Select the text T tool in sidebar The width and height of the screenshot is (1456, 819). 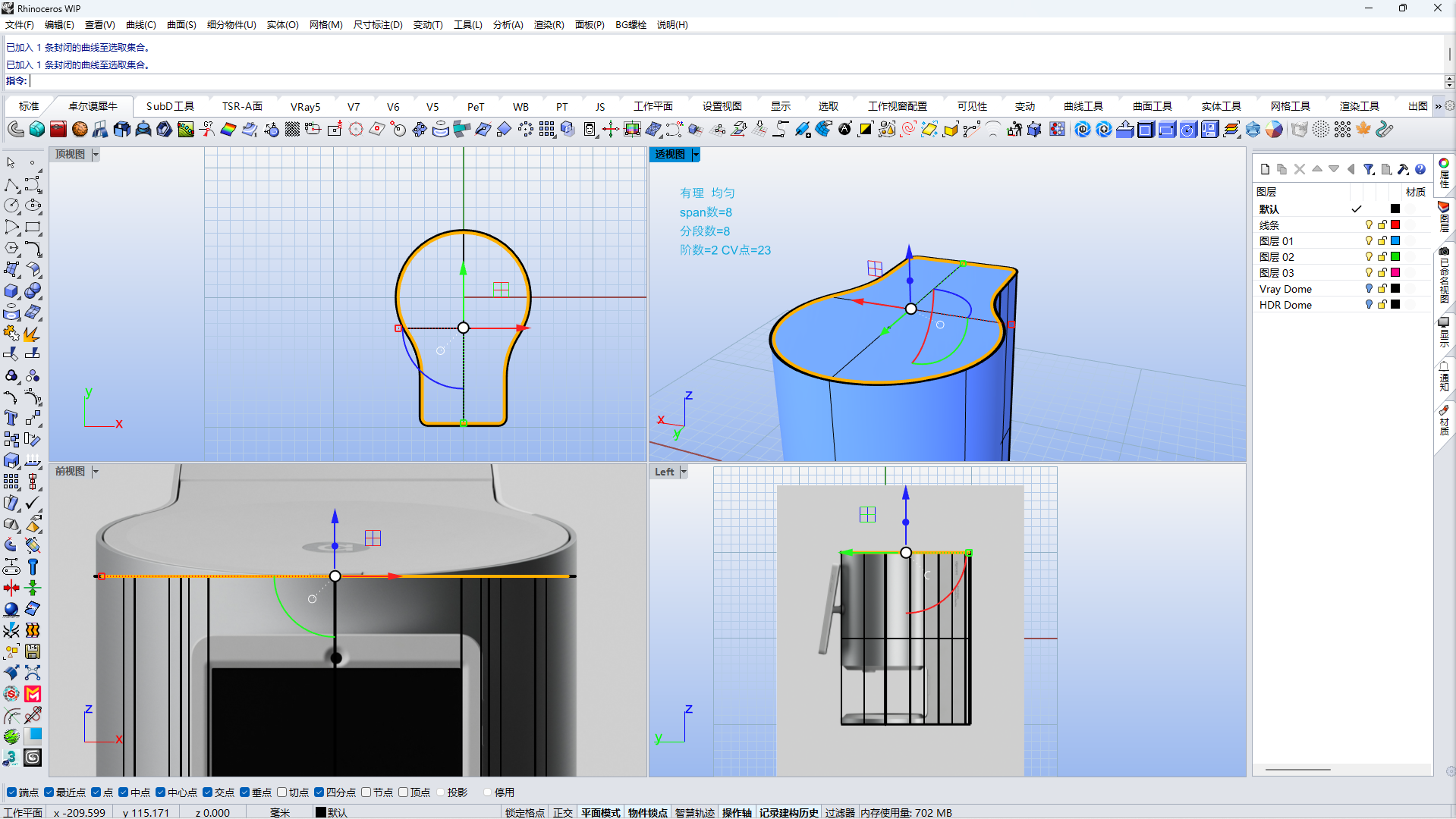coord(11,418)
